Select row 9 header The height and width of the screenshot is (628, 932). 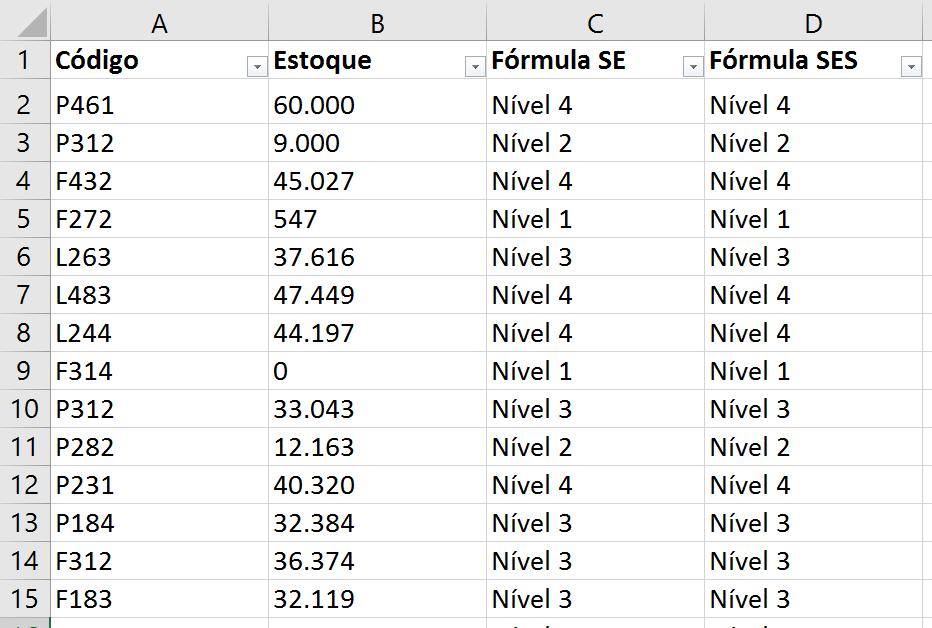point(25,372)
